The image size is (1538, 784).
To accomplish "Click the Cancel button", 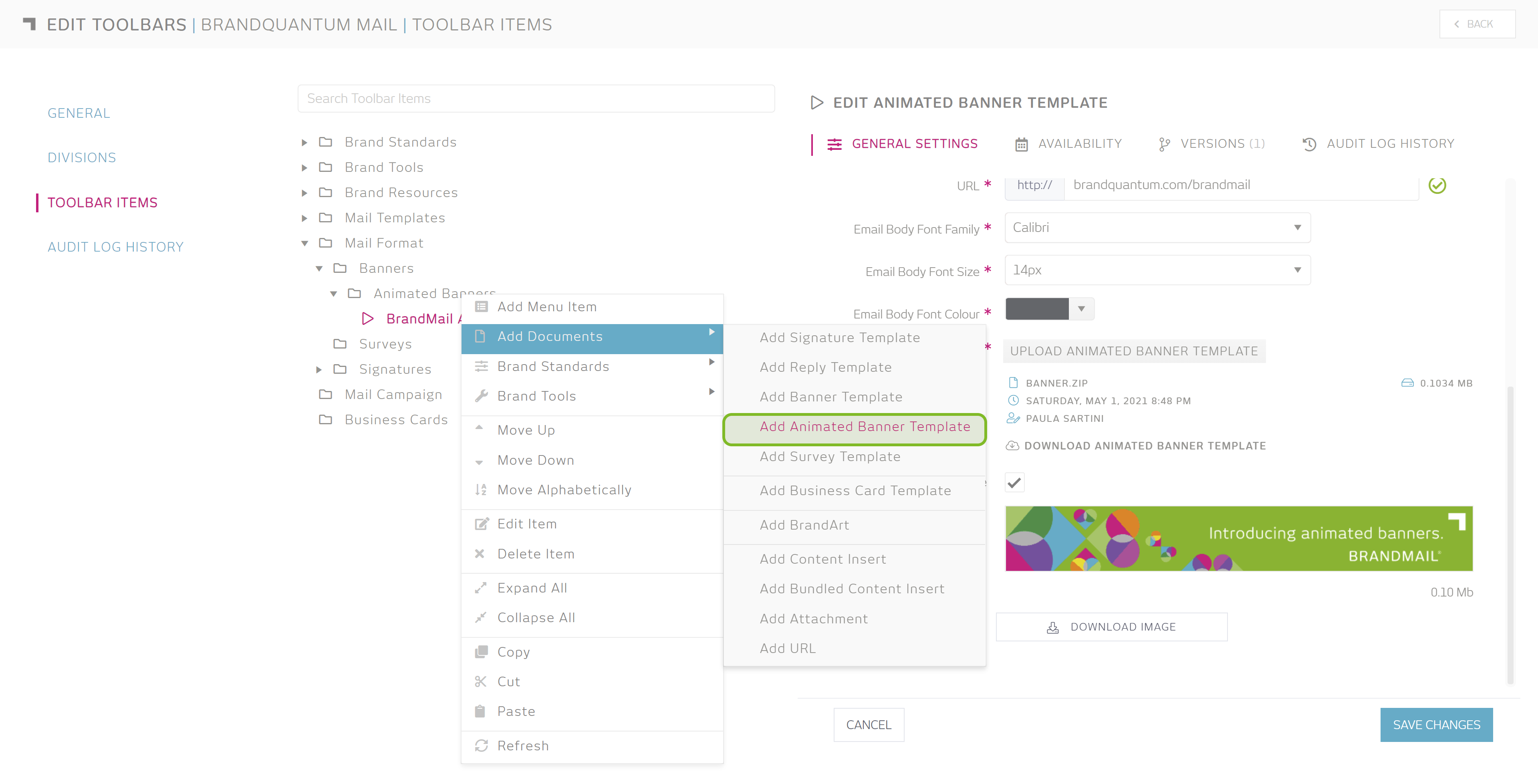I will pos(868,724).
